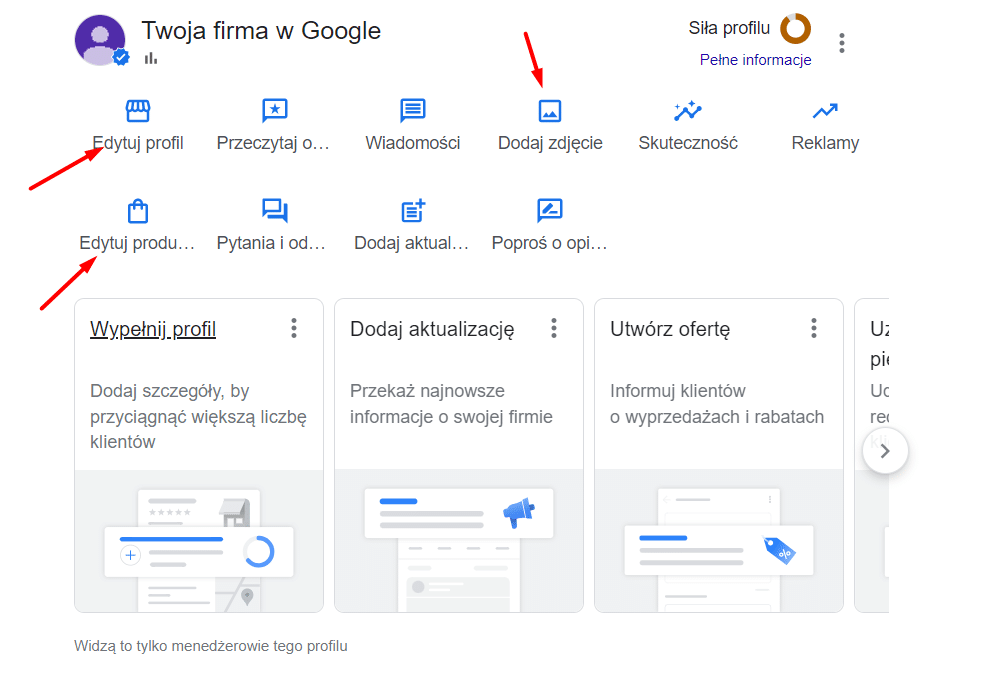Open the Skuteczność sparkle chart icon
The image size is (981, 690).
pos(688,111)
